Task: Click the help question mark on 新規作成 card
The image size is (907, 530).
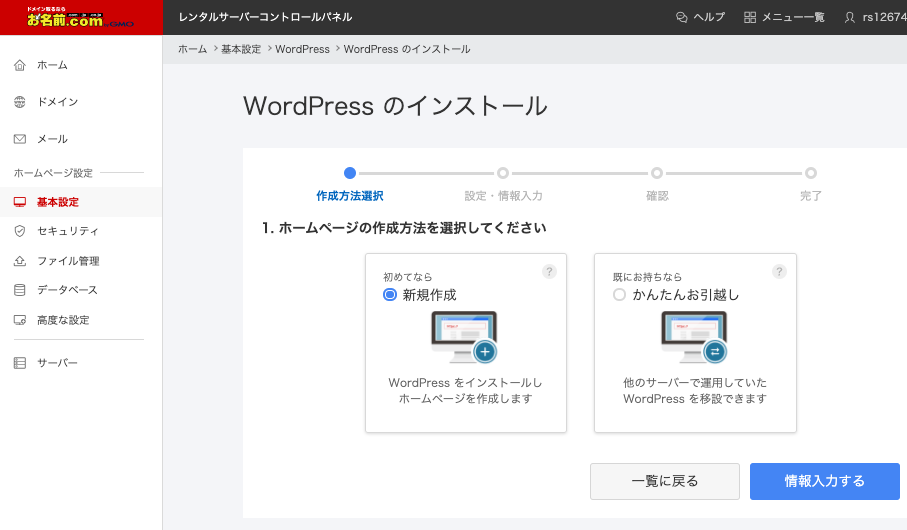Action: tap(549, 271)
